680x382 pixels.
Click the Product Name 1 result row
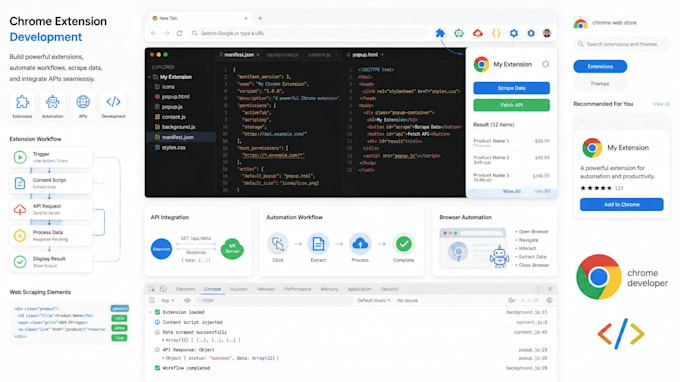[511, 142]
